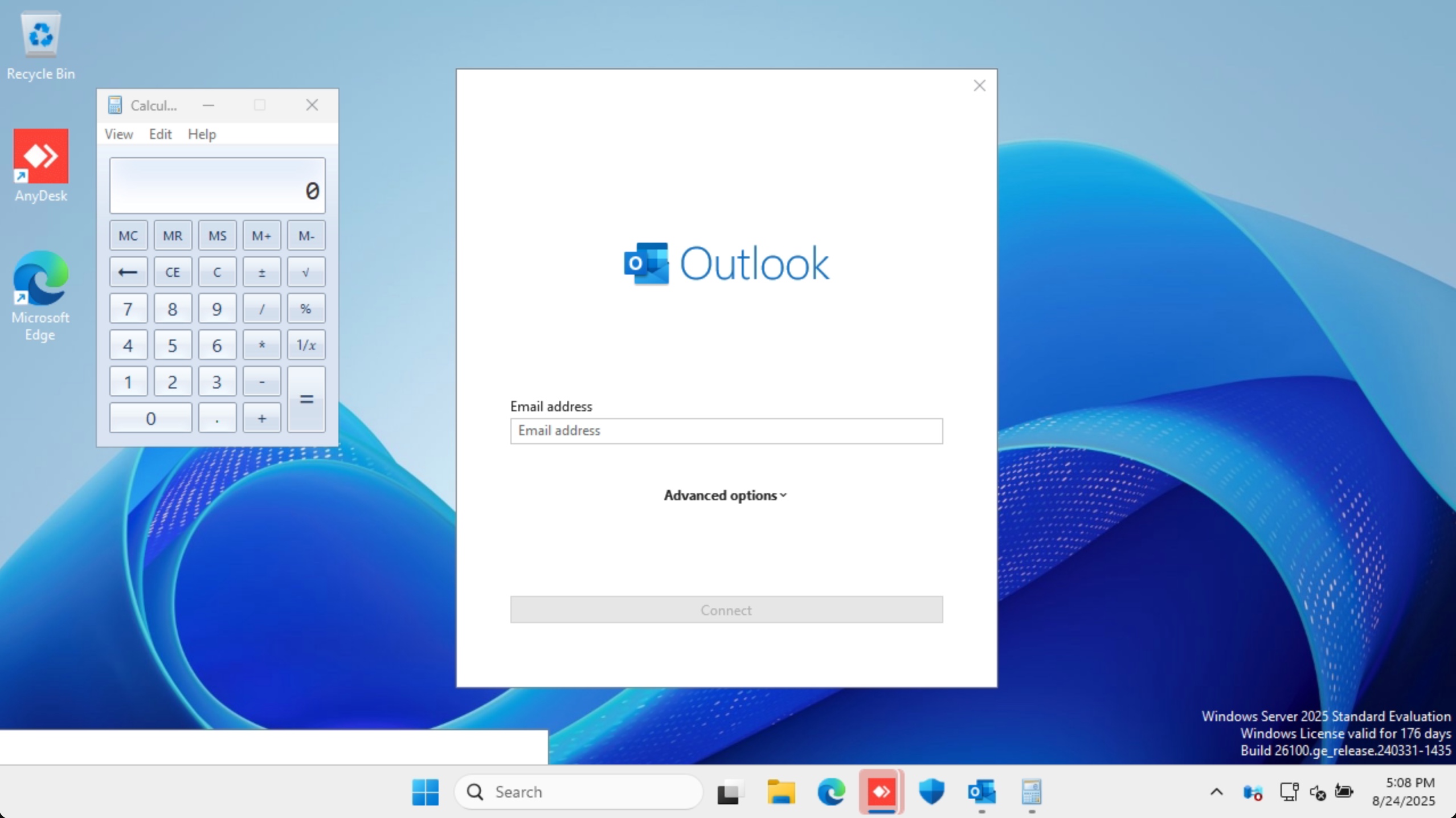
Task: Click the reciprocal 1/x button
Action: tap(306, 345)
